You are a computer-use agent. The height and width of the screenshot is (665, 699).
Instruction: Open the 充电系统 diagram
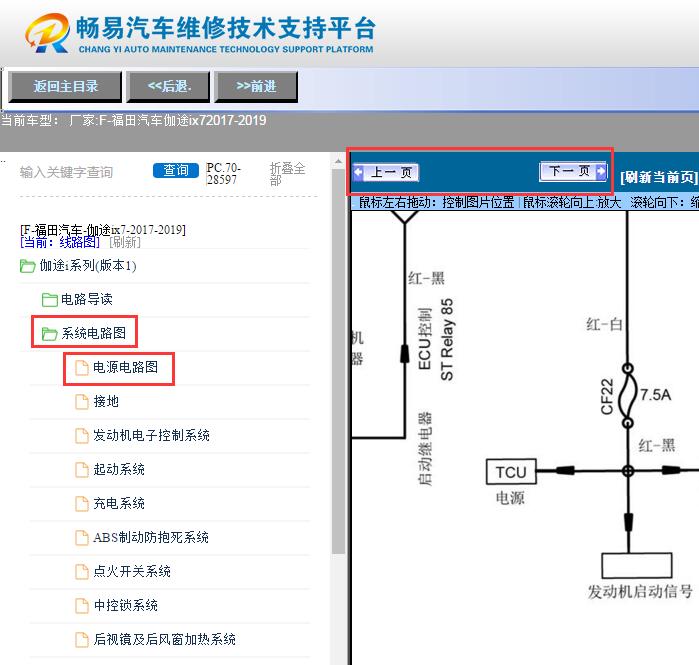119,504
